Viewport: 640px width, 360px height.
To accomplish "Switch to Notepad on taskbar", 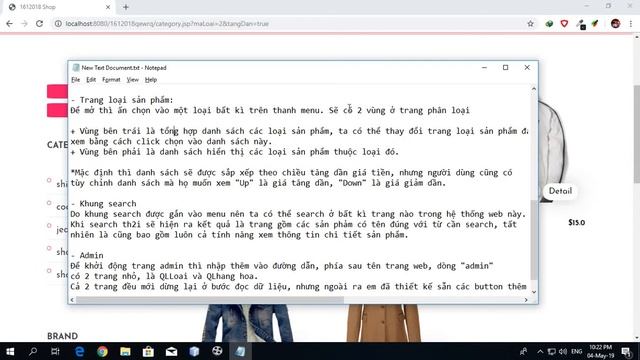I will pyautogui.click(x=240, y=351).
